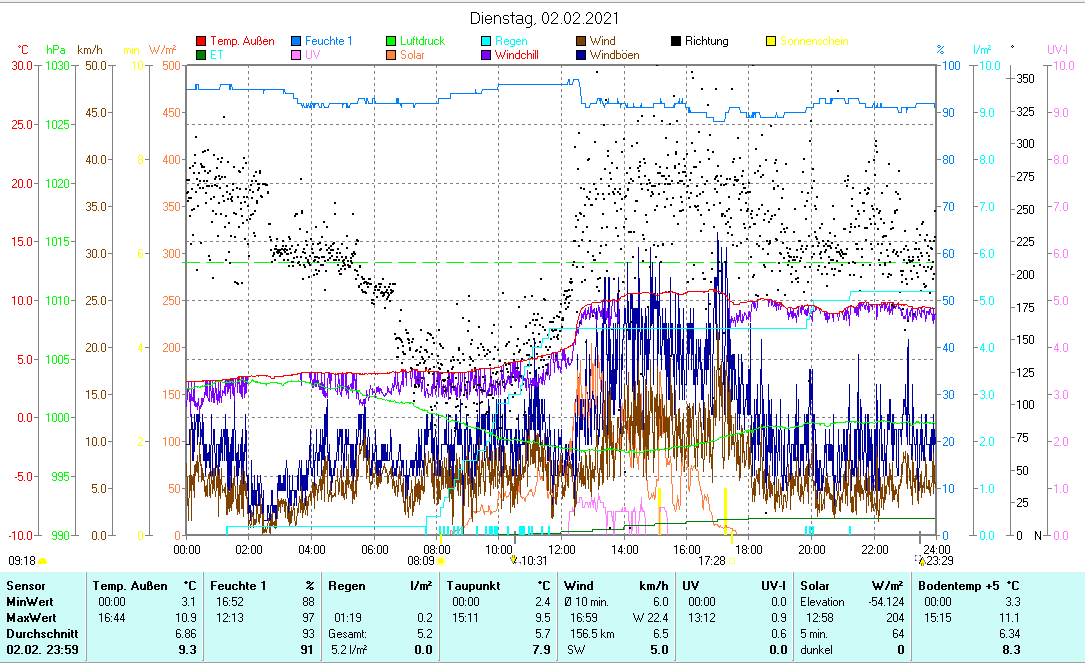Click the black Richtung legend square
The width and height of the screenshot is (1085, 663).
click(x=676, y=42)
